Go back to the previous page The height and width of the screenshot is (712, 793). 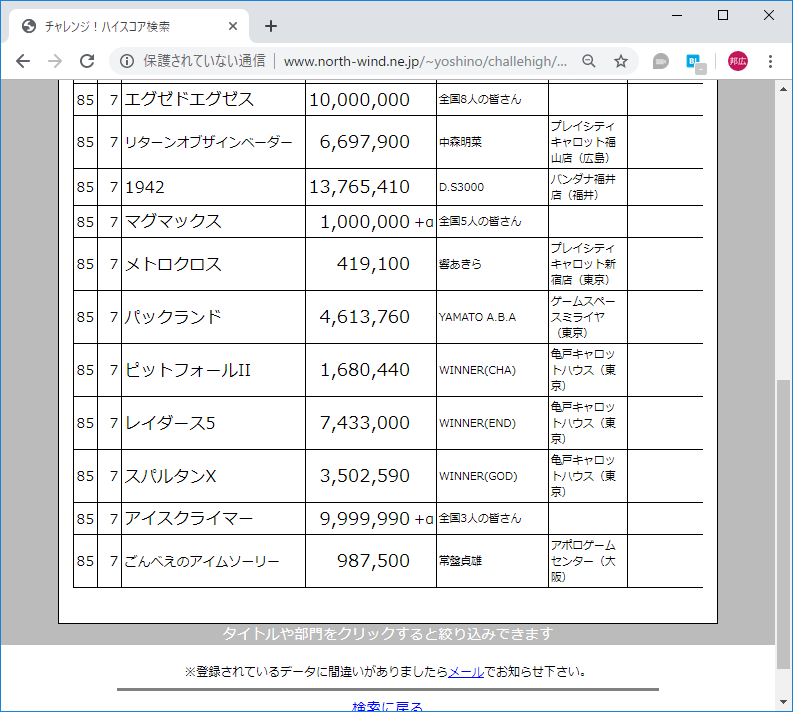click(x=23, y=61)
